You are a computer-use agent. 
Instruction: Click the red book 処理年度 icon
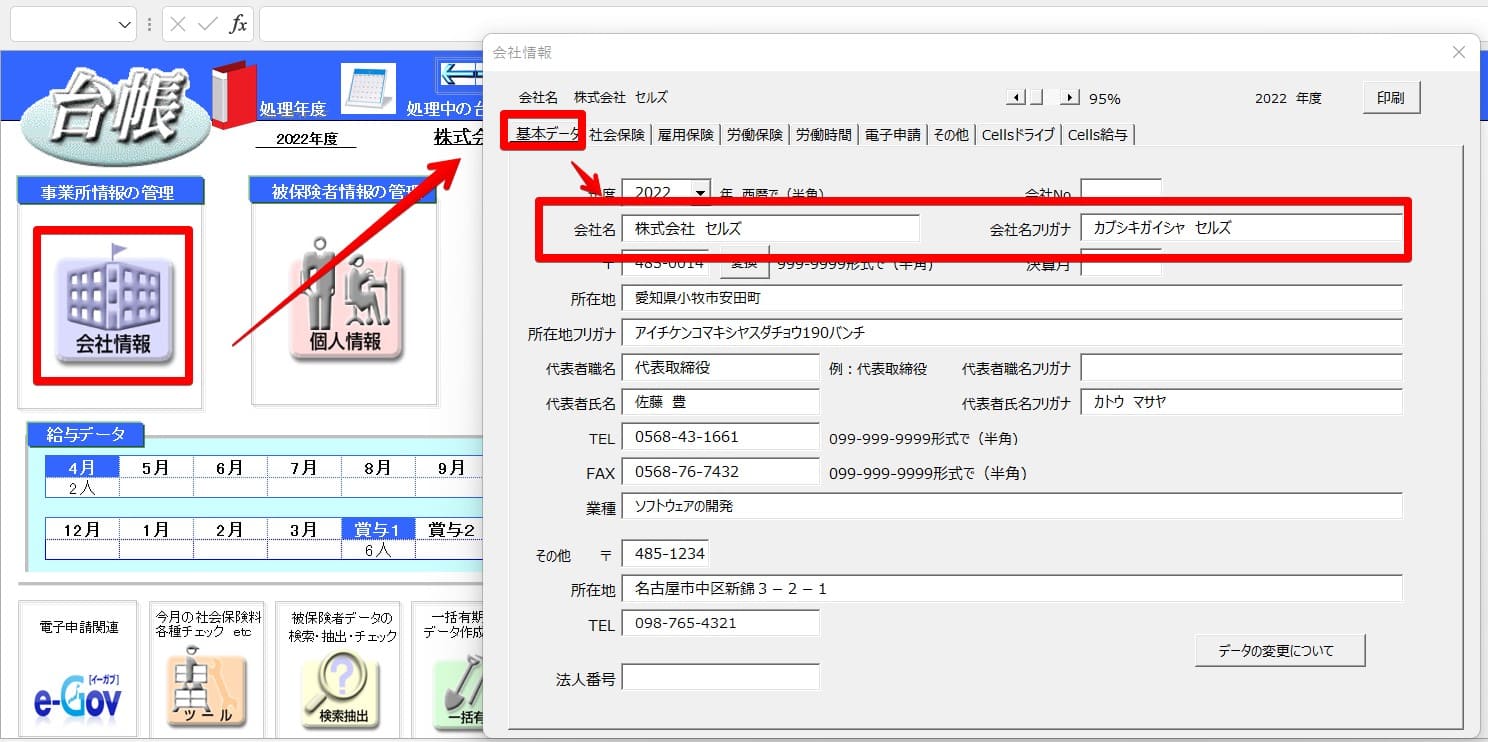234,93
